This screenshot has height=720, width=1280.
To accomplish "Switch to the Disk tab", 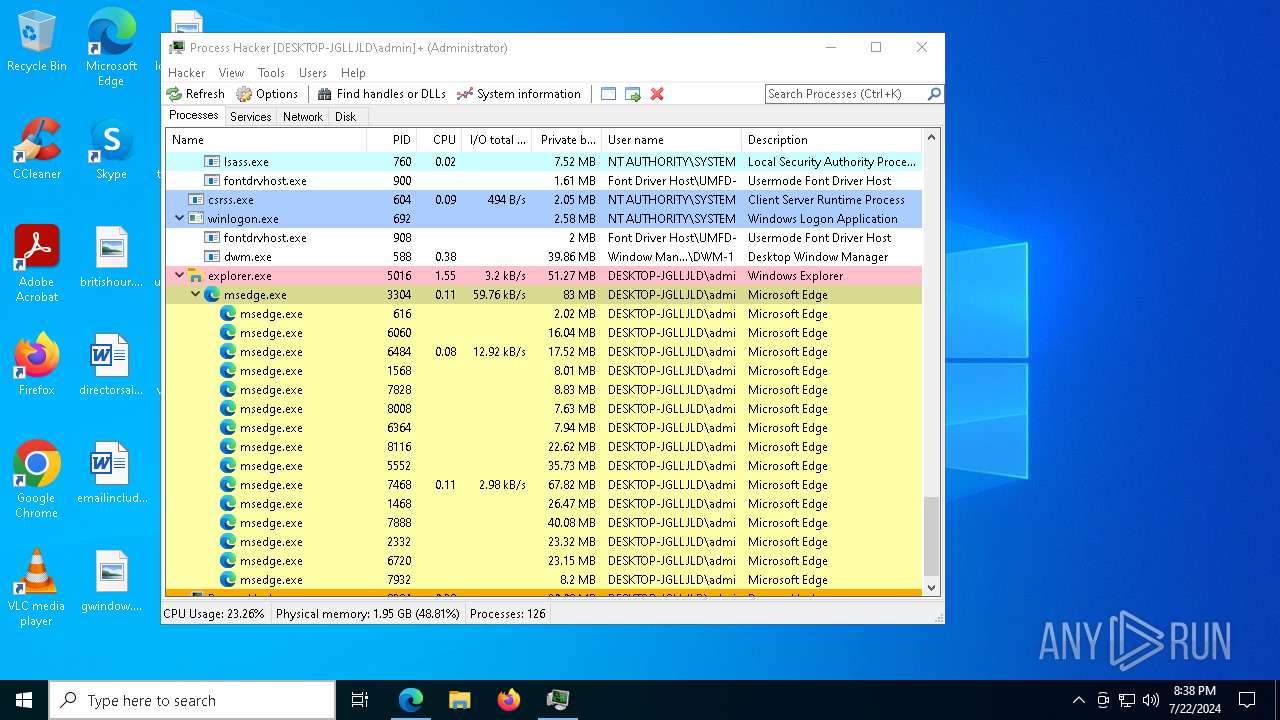I will [x=345, y=117].
